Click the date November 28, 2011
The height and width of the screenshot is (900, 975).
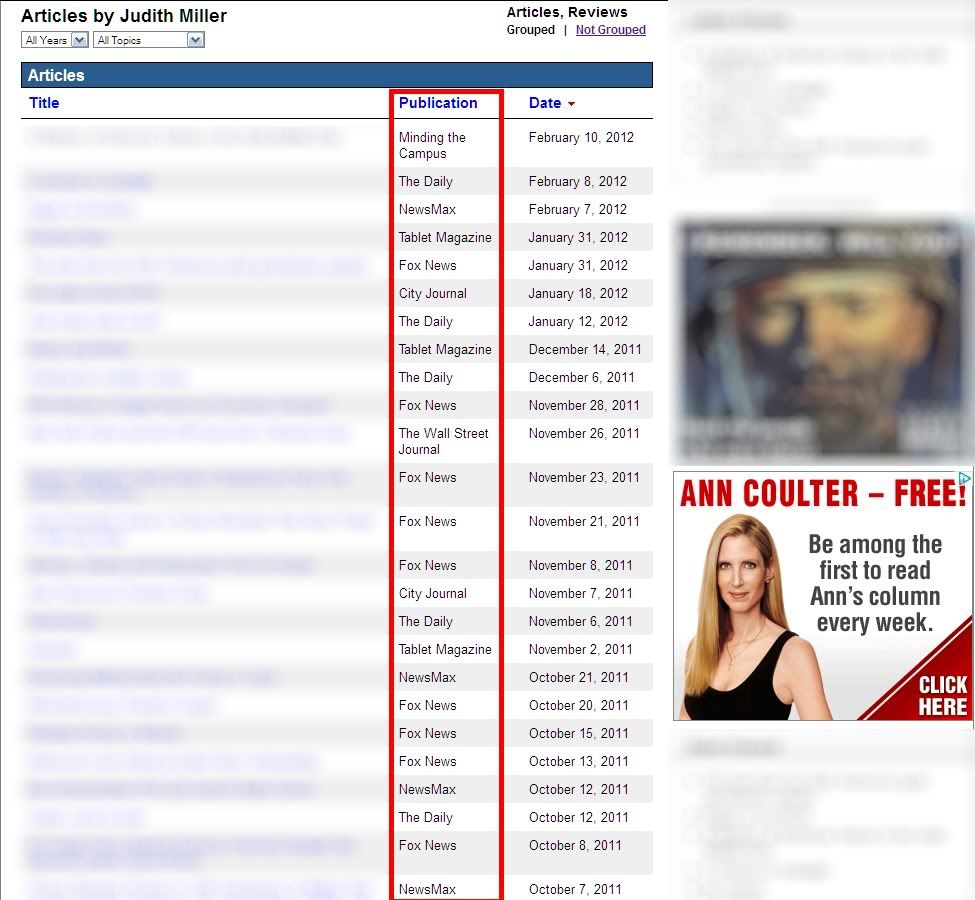coord(584,406)
